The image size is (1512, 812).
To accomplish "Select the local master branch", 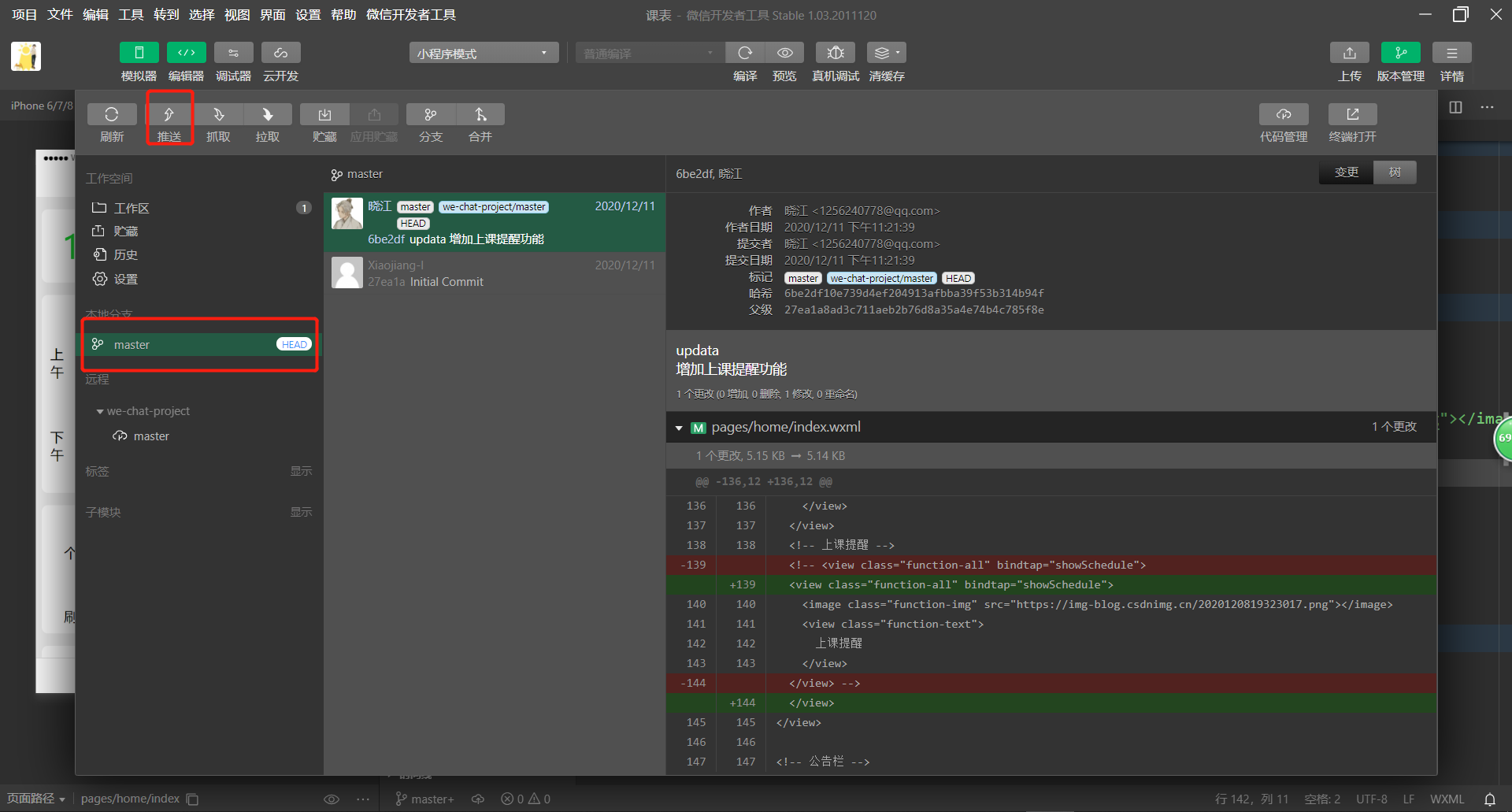I will coord(201,344).
